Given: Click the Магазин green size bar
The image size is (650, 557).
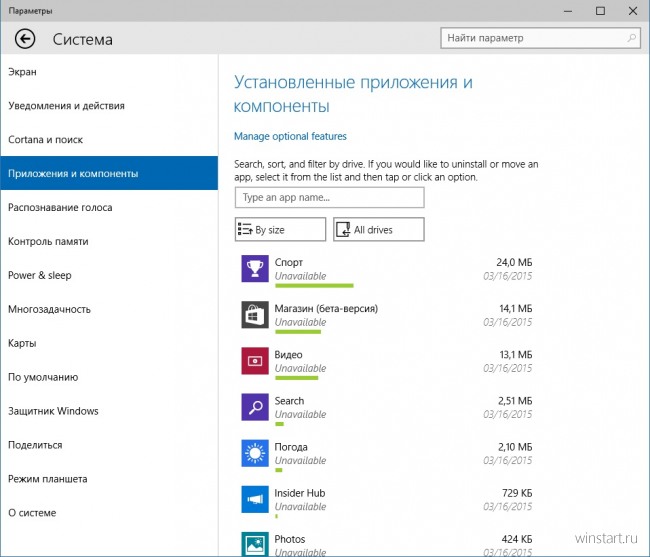Looking at the screenshot, I should click(298, 332).
